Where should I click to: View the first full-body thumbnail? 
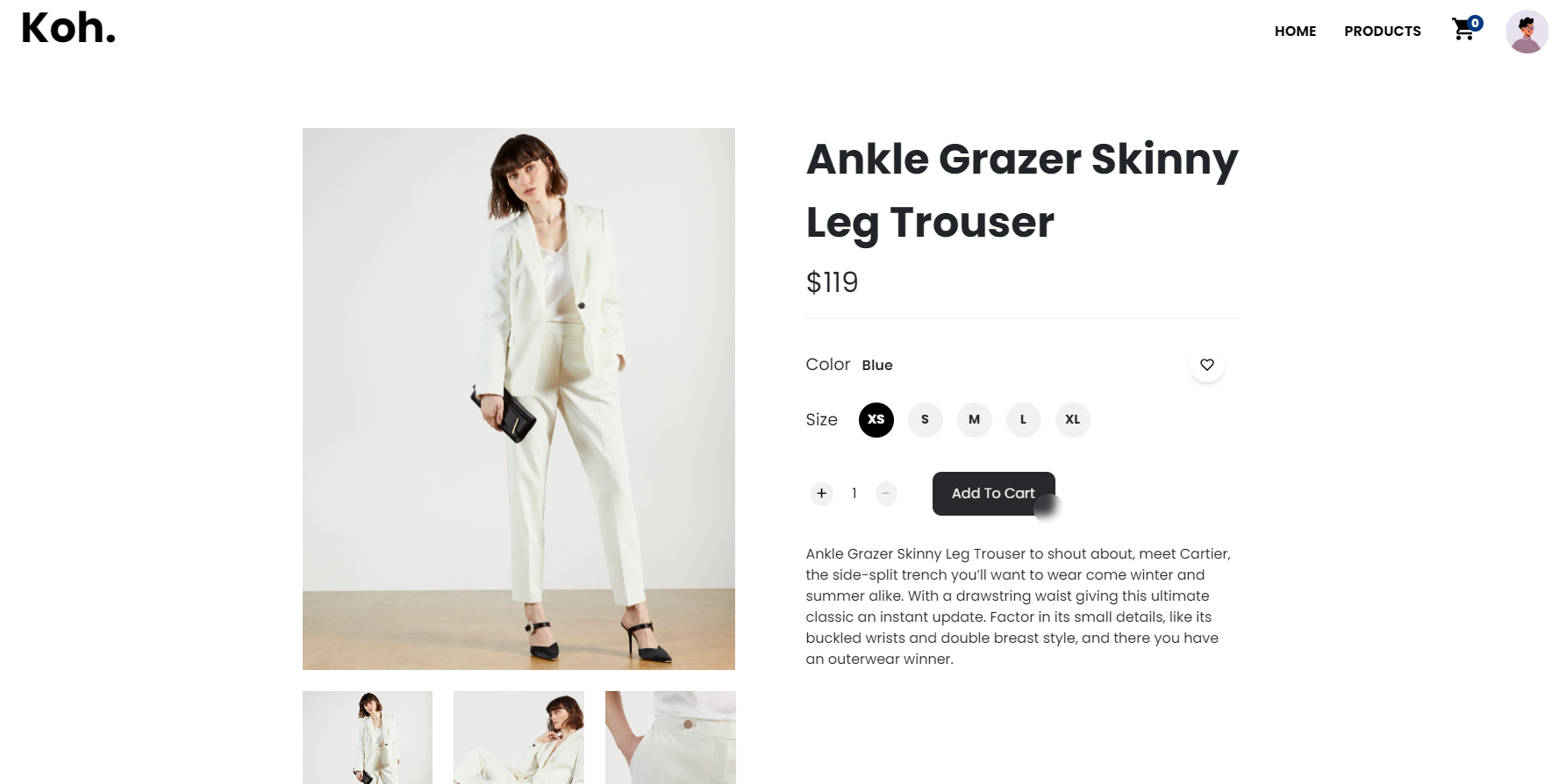pos(368,738)
